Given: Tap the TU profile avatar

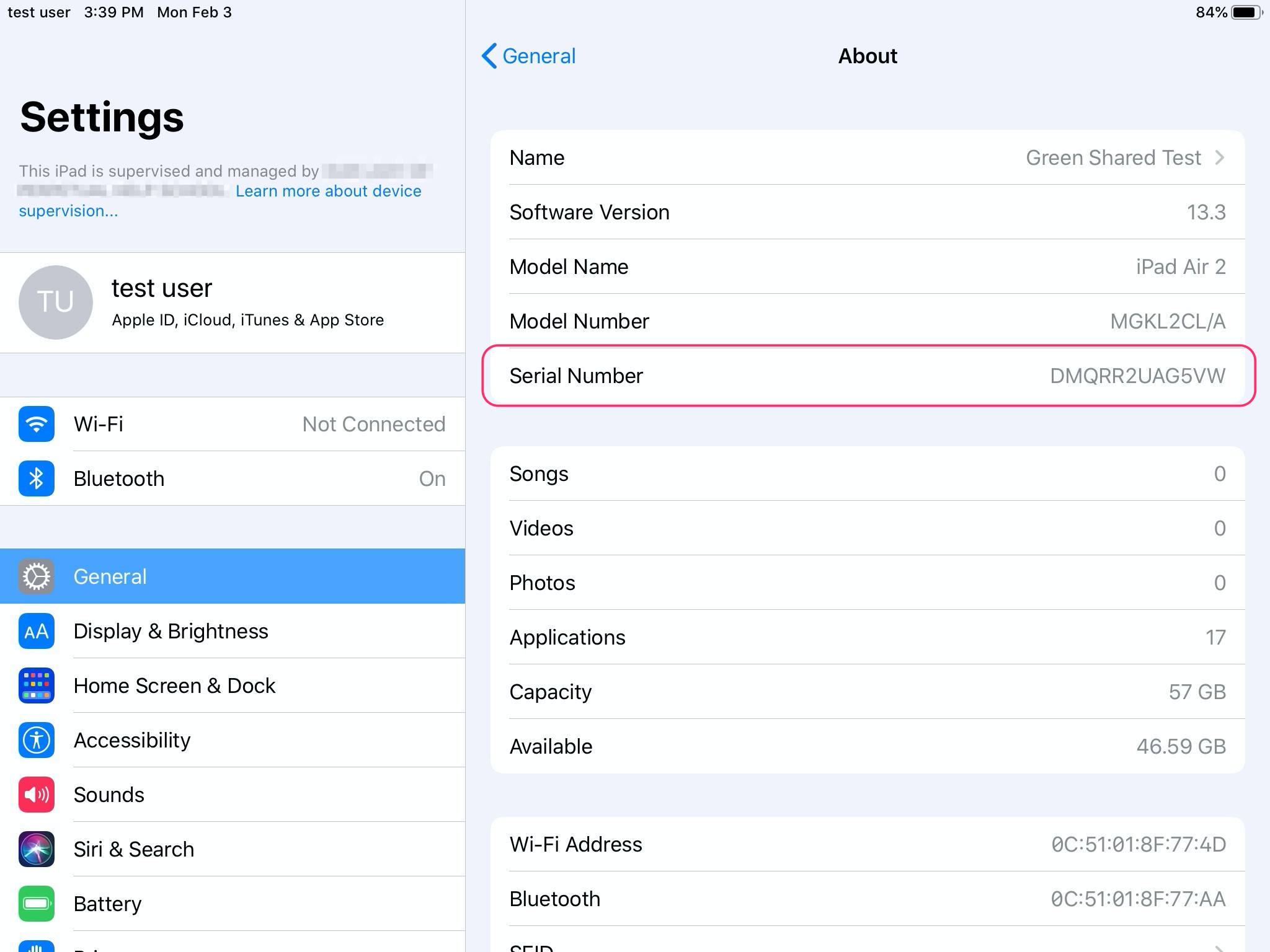Looking at the screenshot, I should point(56,302).
